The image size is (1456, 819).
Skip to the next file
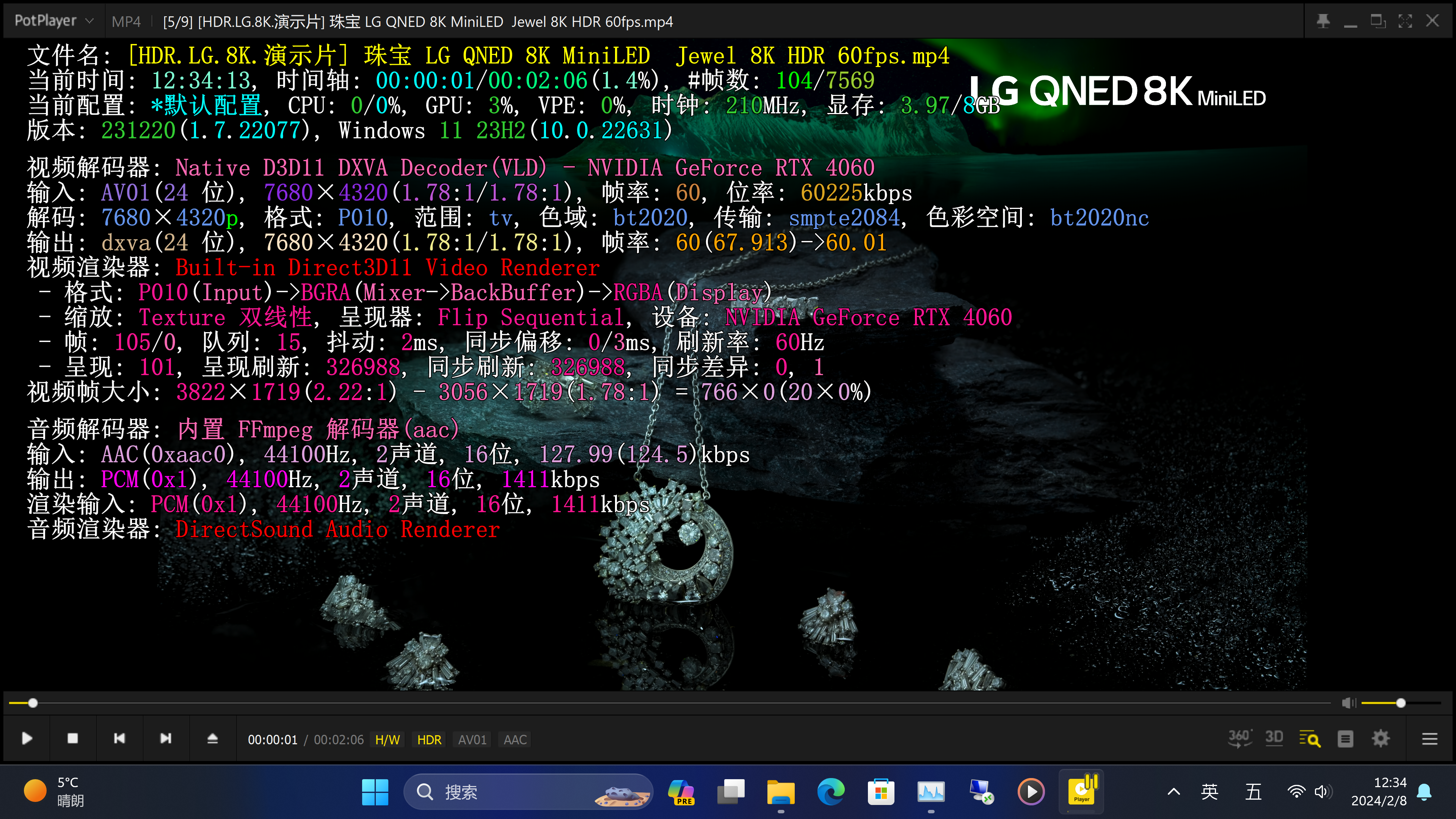pyautogui.click(x=166, y=739)
